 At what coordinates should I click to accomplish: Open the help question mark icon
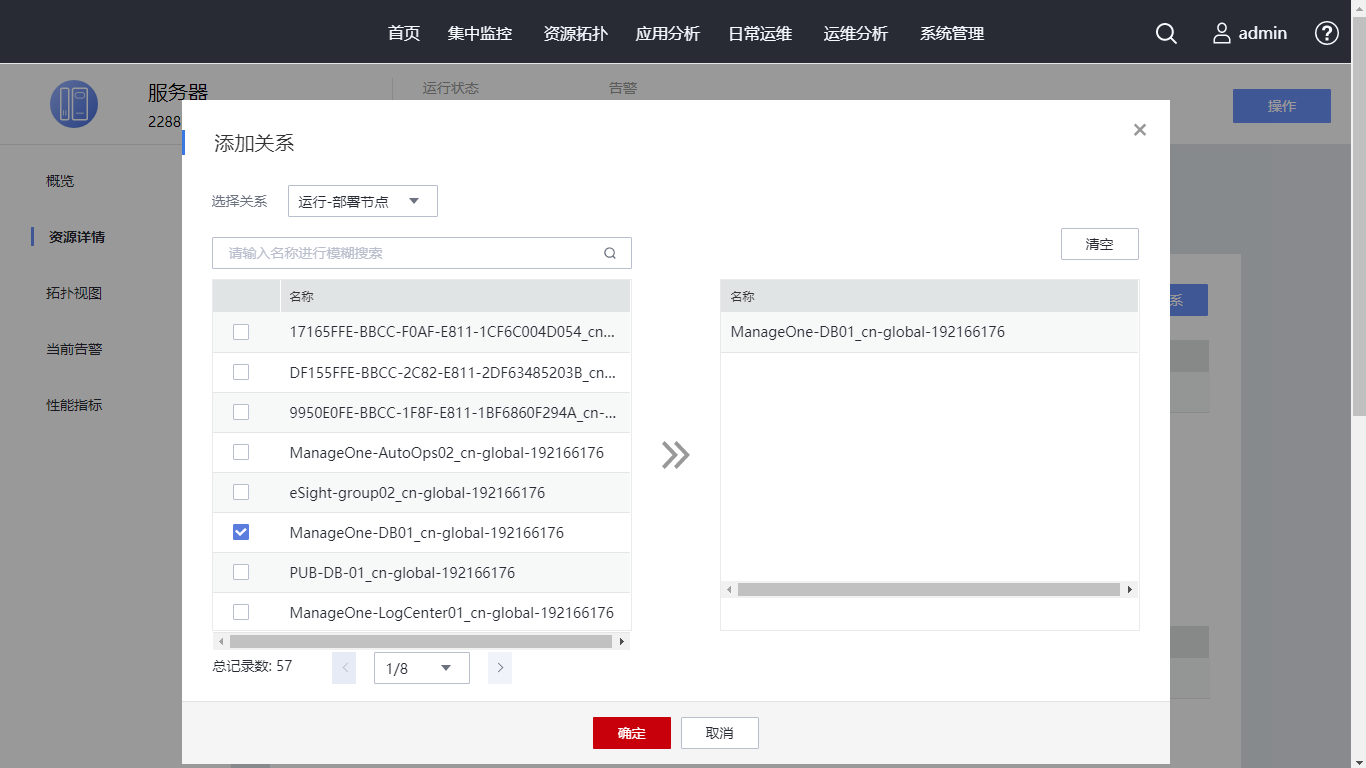click(x=1326, y=33)
